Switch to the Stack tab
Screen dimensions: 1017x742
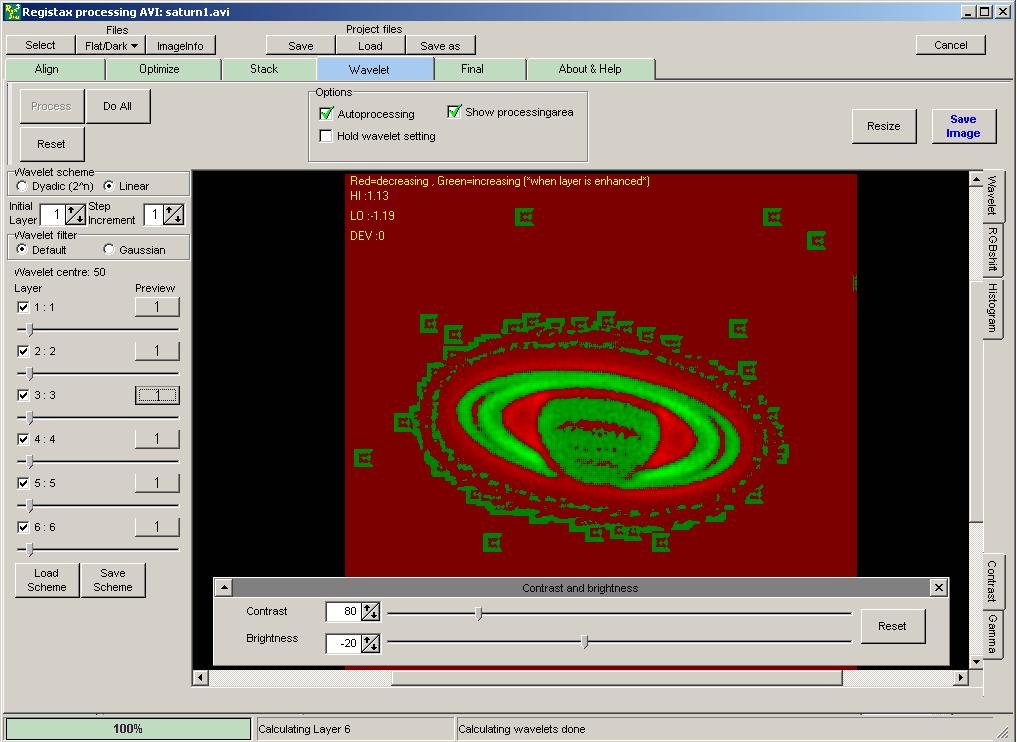(x=264, y=69)
